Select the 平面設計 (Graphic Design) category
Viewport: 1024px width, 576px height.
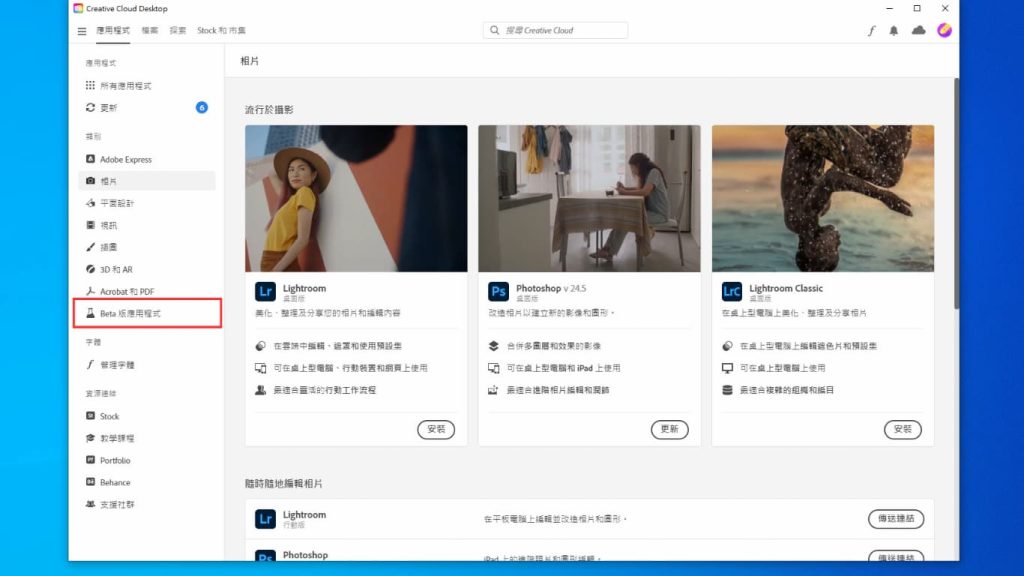pos(114,203)
